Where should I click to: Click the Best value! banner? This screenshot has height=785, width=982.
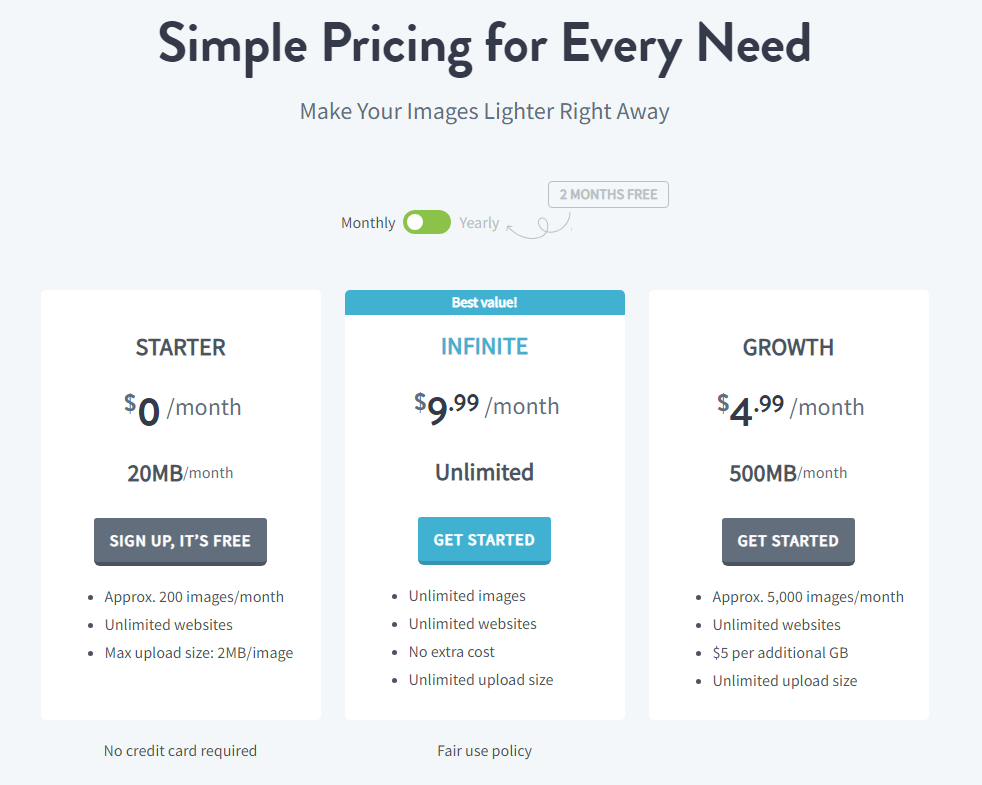point(485,303)
